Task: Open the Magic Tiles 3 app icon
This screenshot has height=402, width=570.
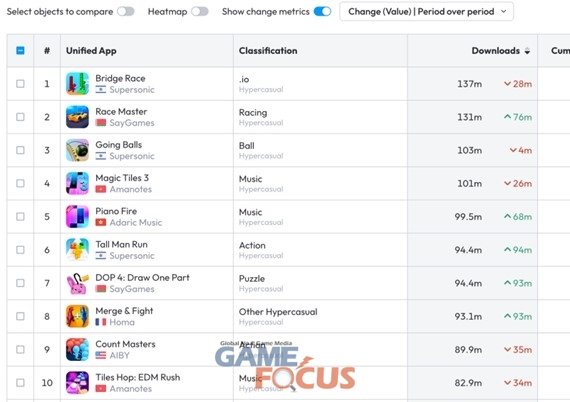Action: pos(77,183)
